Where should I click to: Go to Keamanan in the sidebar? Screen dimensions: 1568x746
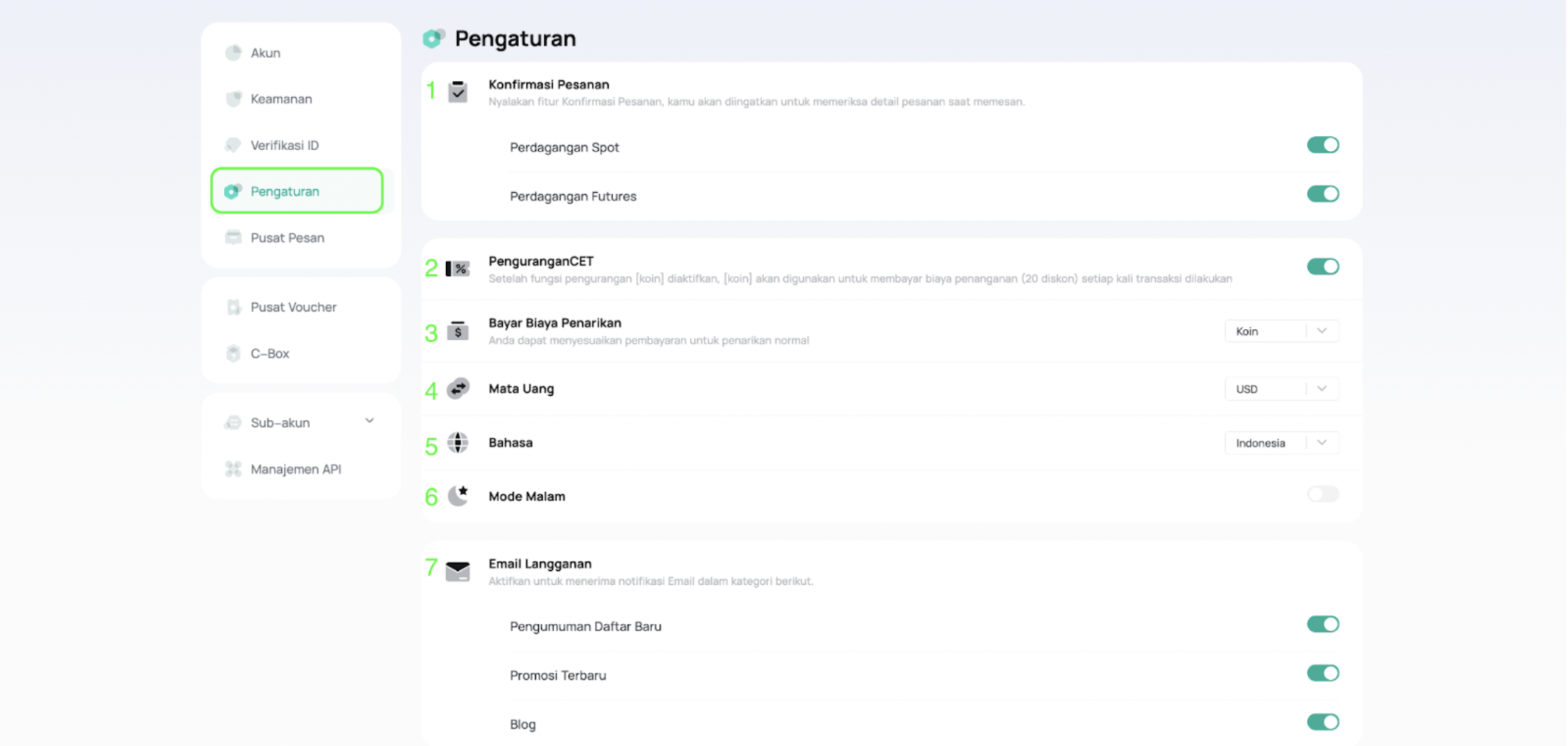pyautogui.click(x=280, y=99)
